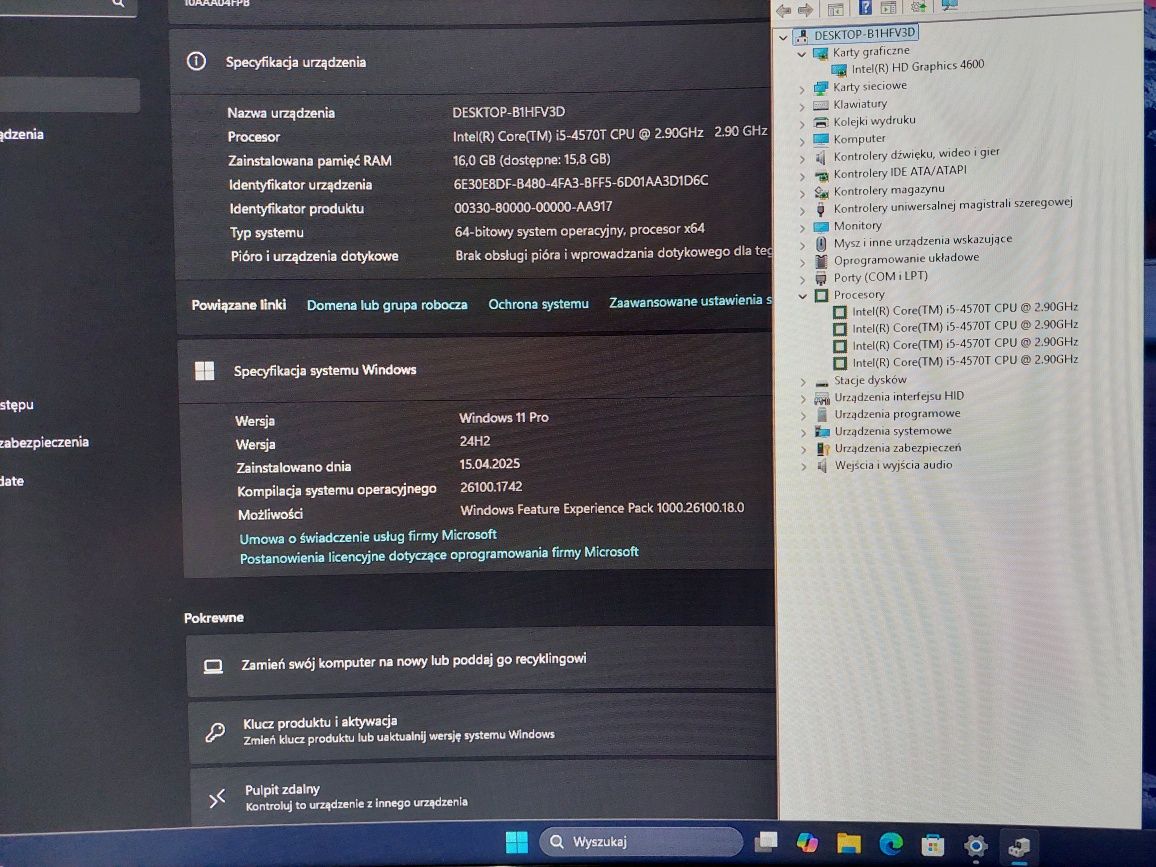Open Umowa o świadczenie usług firmy Microsoft

point(368,537)
